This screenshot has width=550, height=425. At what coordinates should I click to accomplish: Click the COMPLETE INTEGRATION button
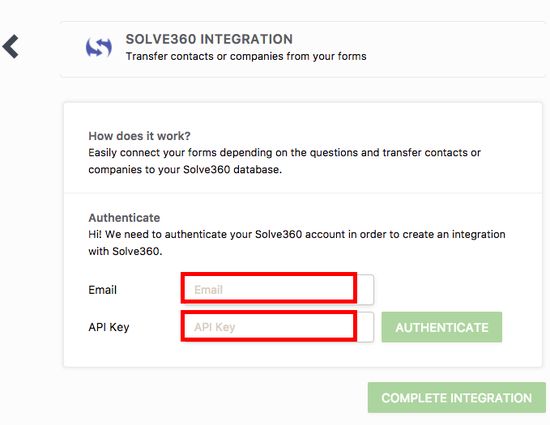coord(457,398)
